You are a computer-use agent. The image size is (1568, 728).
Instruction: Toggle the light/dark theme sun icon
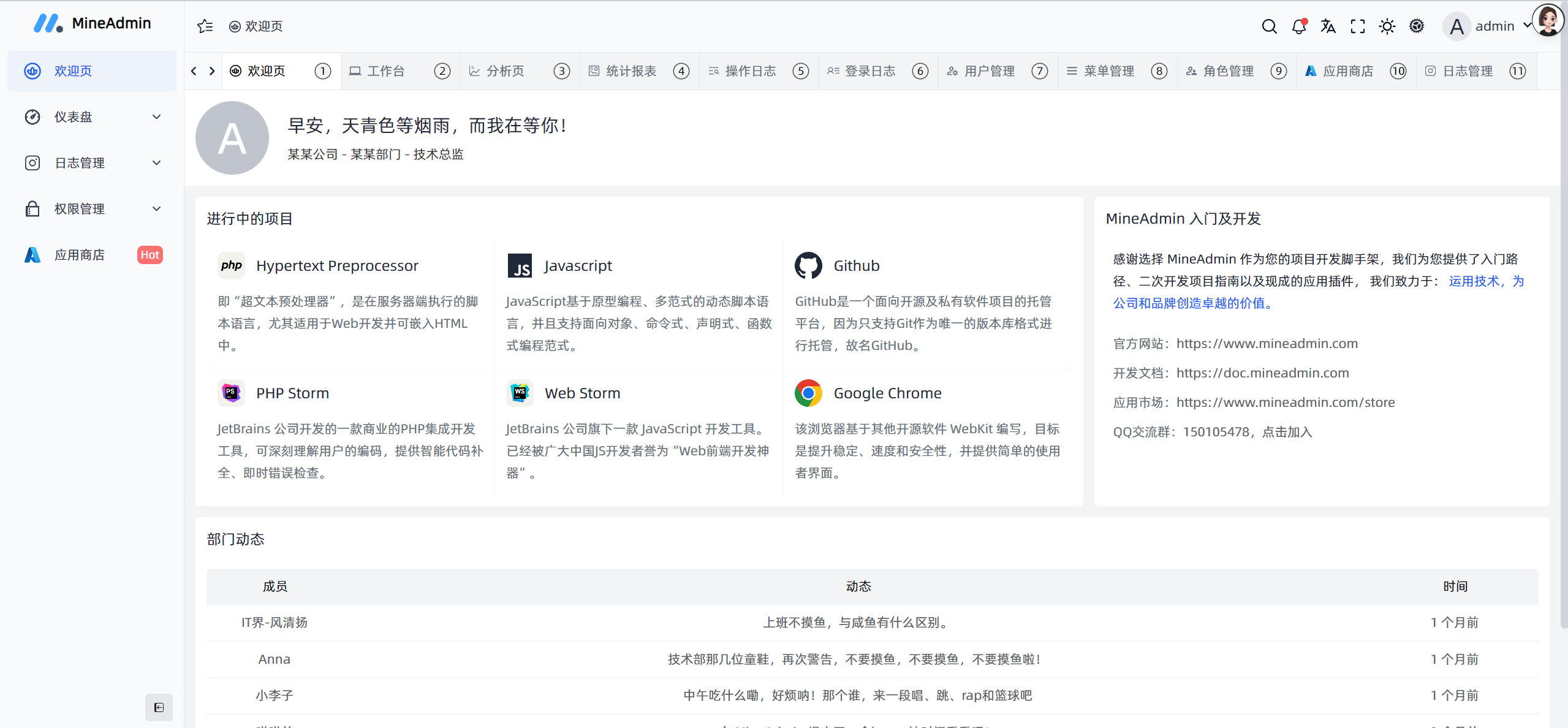point(1387,26)
